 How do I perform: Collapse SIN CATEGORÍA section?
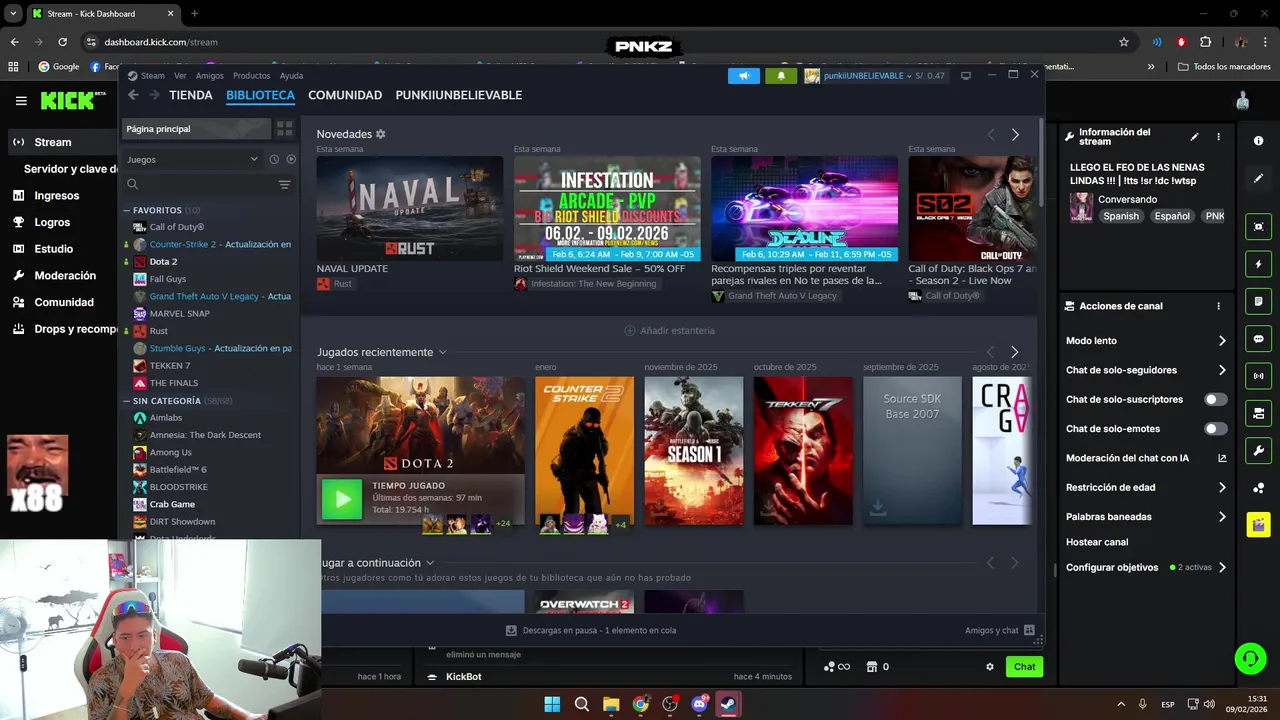point(127,401)
